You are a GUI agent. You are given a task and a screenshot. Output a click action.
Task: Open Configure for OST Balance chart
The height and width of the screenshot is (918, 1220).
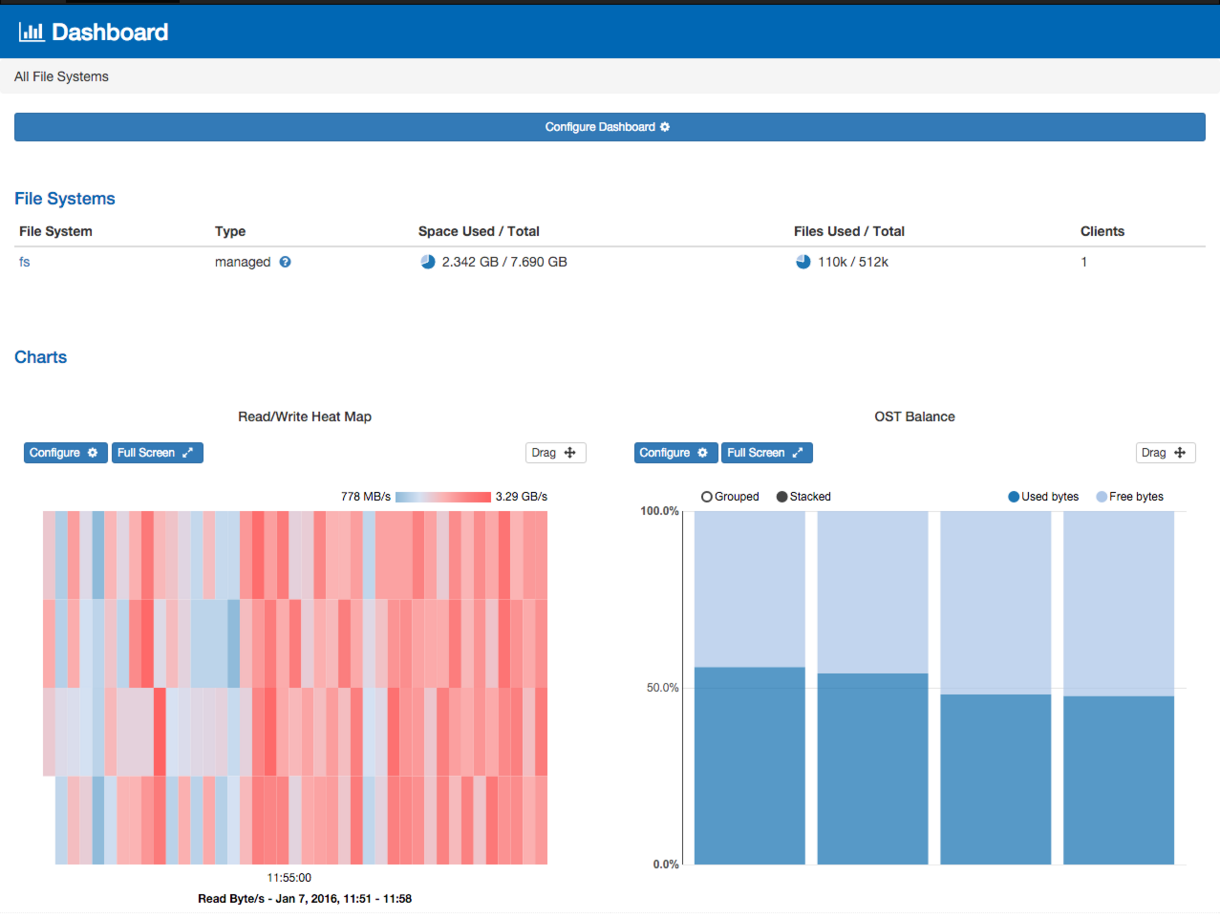click(675, 453)
